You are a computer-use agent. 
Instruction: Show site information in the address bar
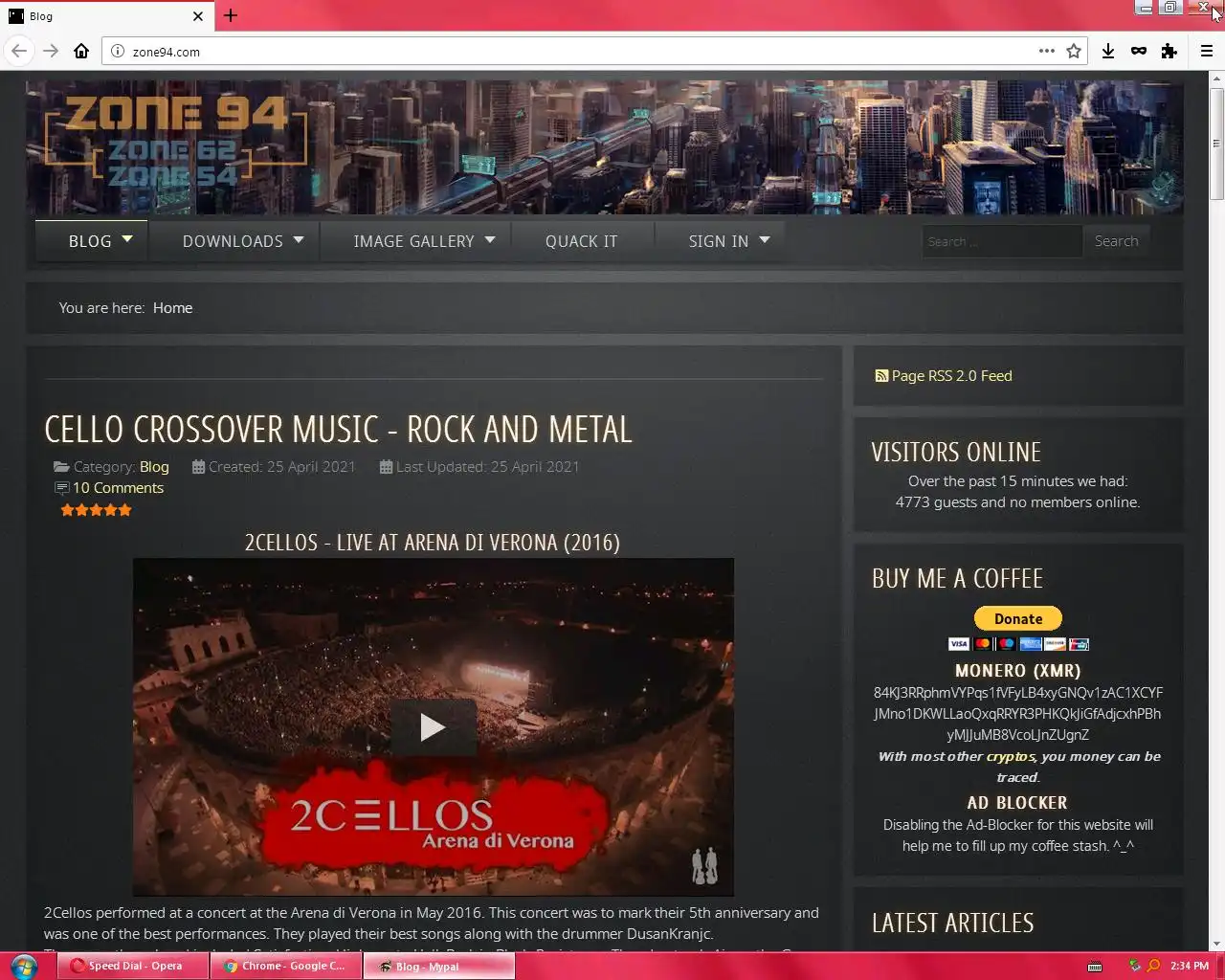117,52
